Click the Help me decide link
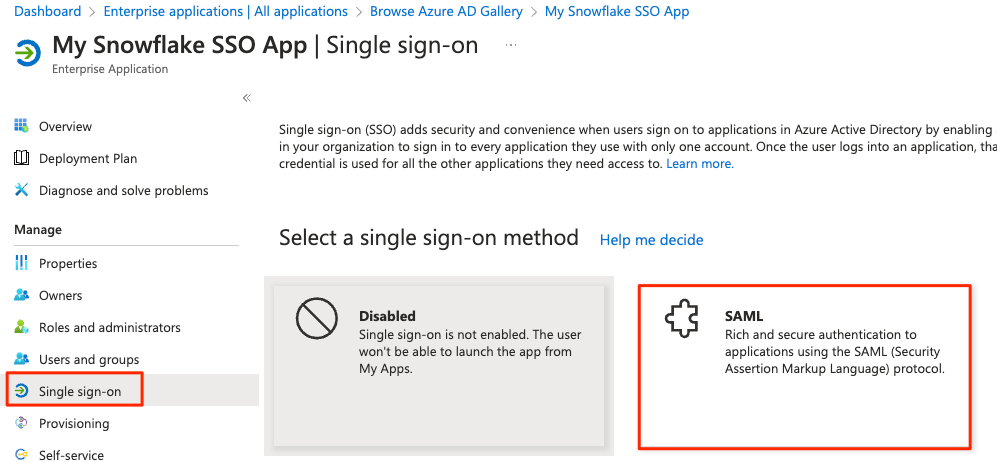The height and width of the screenshot is (462, 997). (x=652, y=240)
